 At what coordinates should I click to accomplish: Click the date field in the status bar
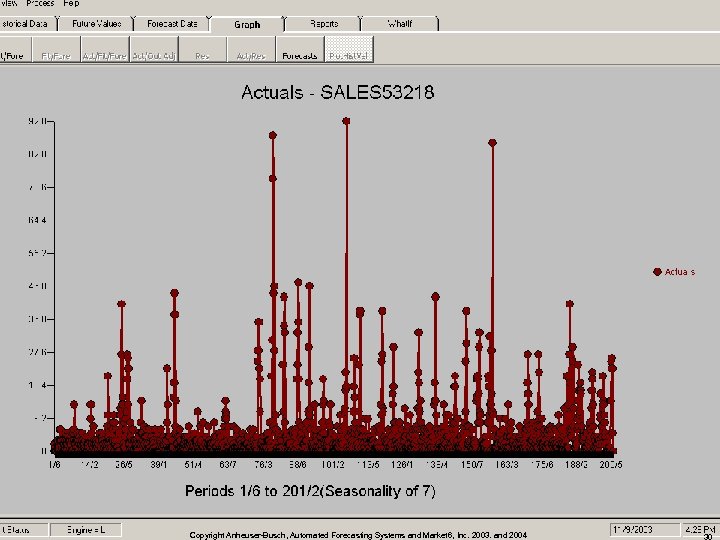tap(644, 529)
